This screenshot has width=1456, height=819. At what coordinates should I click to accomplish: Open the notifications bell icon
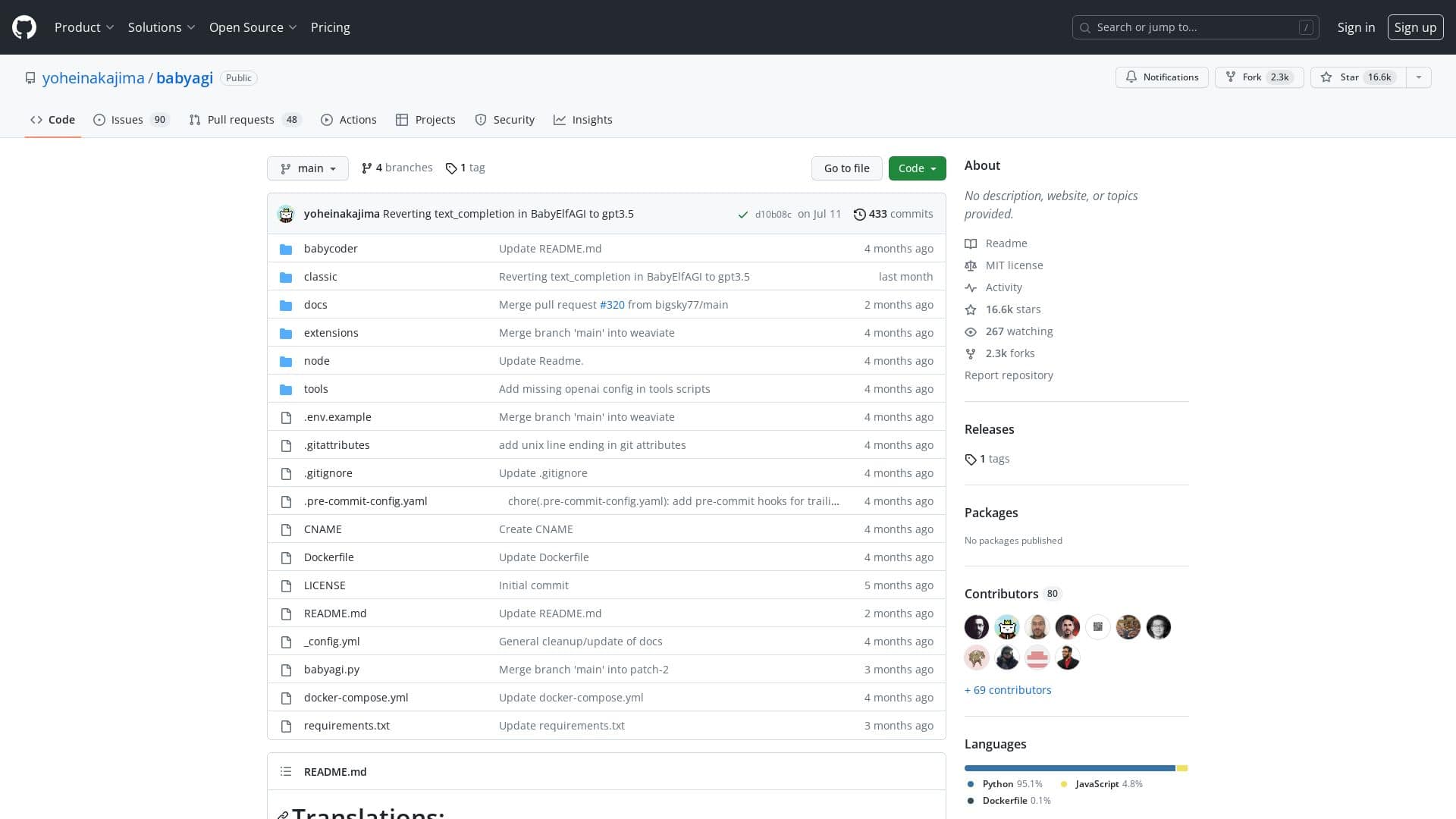[1131, 77]
